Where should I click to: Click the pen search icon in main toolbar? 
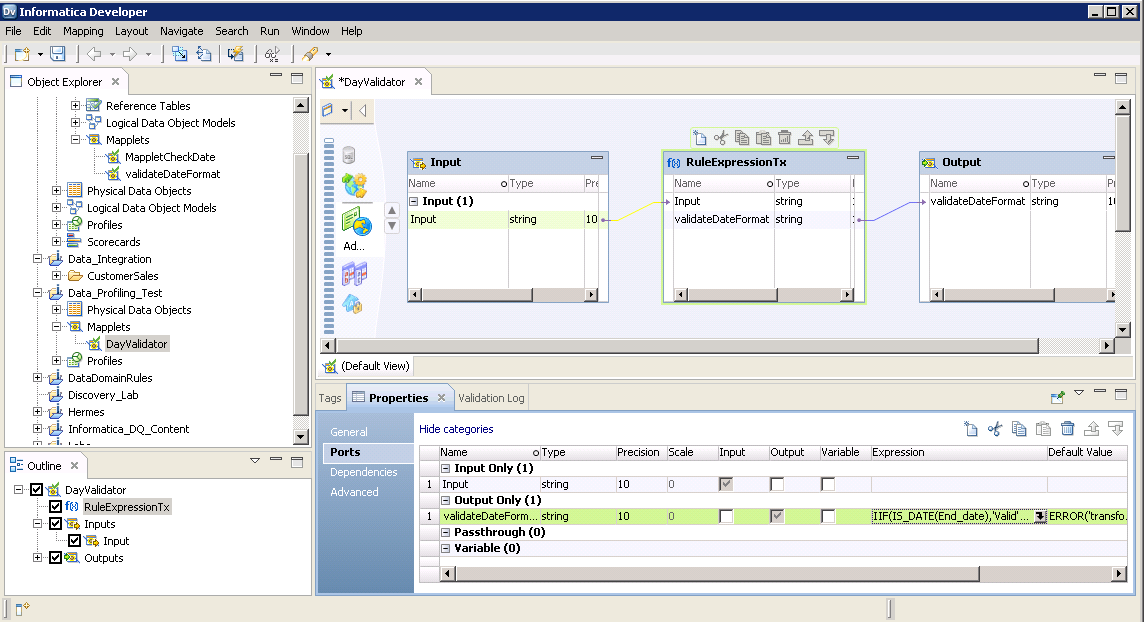click(311, 53)
